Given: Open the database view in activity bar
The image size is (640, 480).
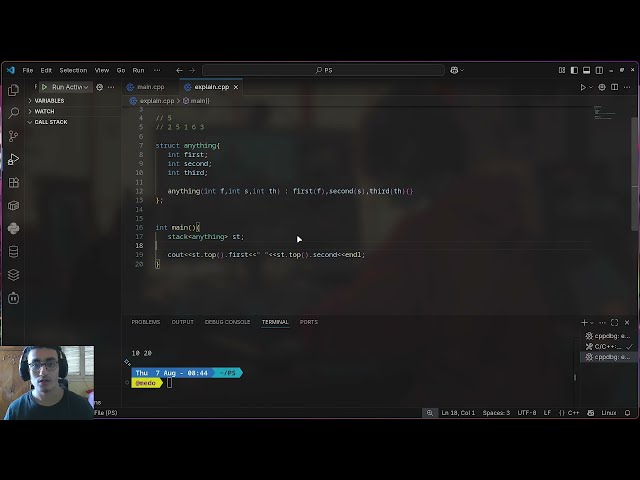Looking at the screenshot, I should (x=13, y=252).
